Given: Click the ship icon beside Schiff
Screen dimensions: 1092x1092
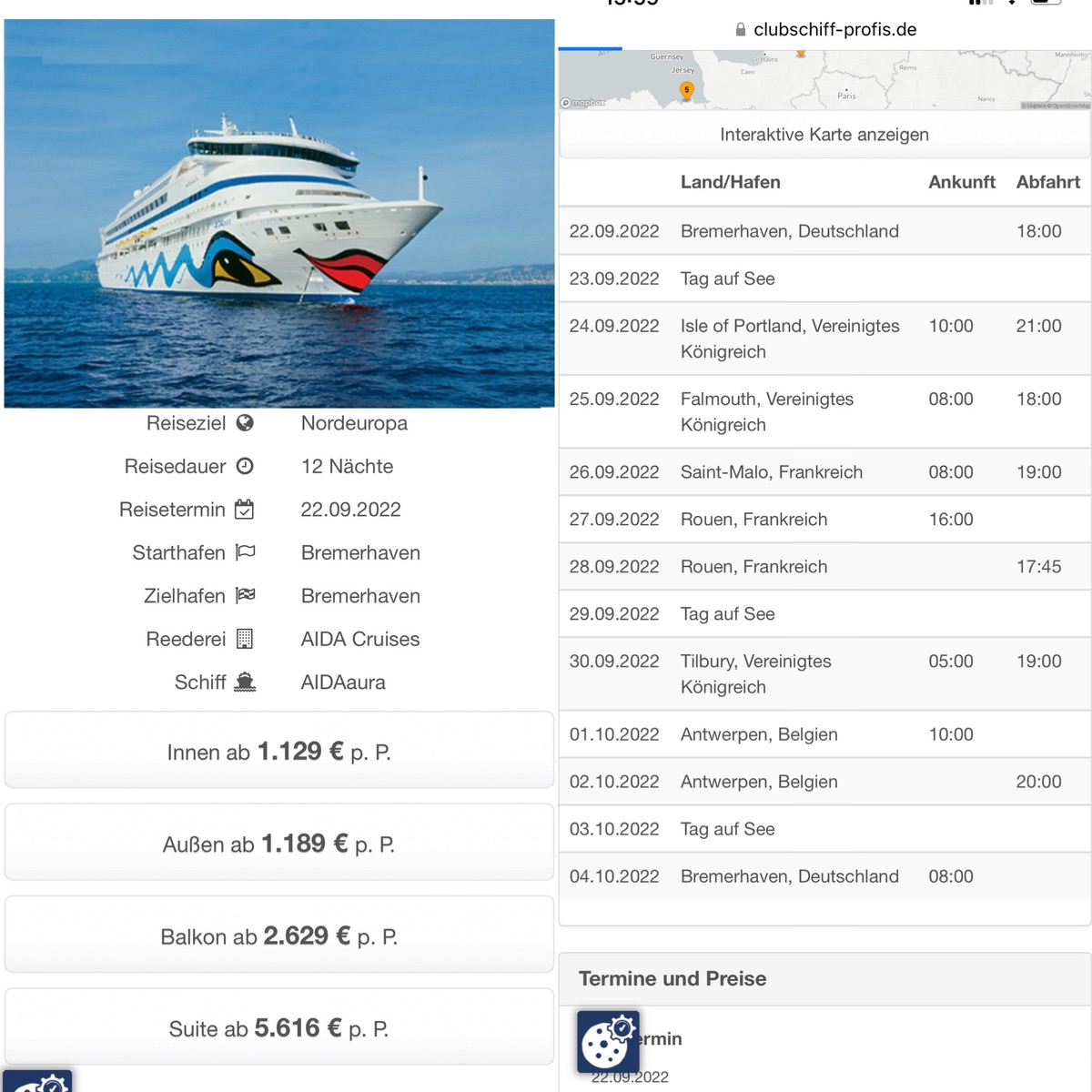Looking at the screenshot, I should point(245,682).
